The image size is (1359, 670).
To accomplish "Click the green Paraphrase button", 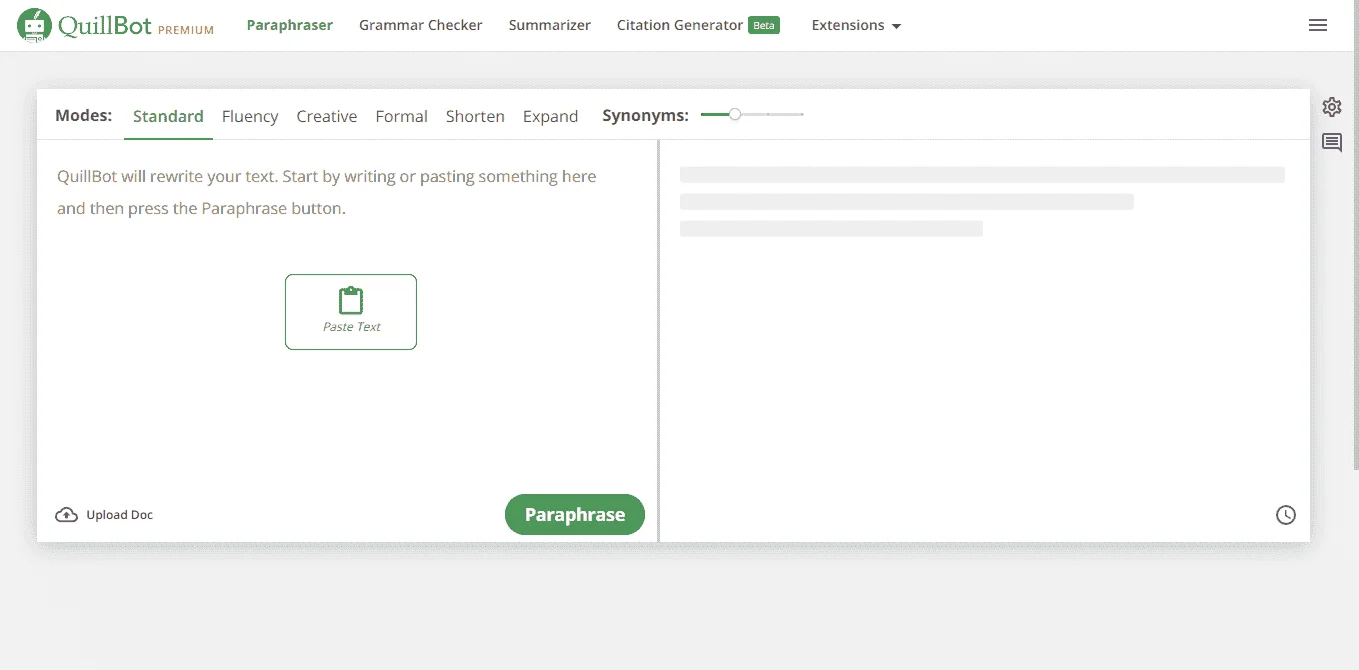I will [x=575, y=514].
